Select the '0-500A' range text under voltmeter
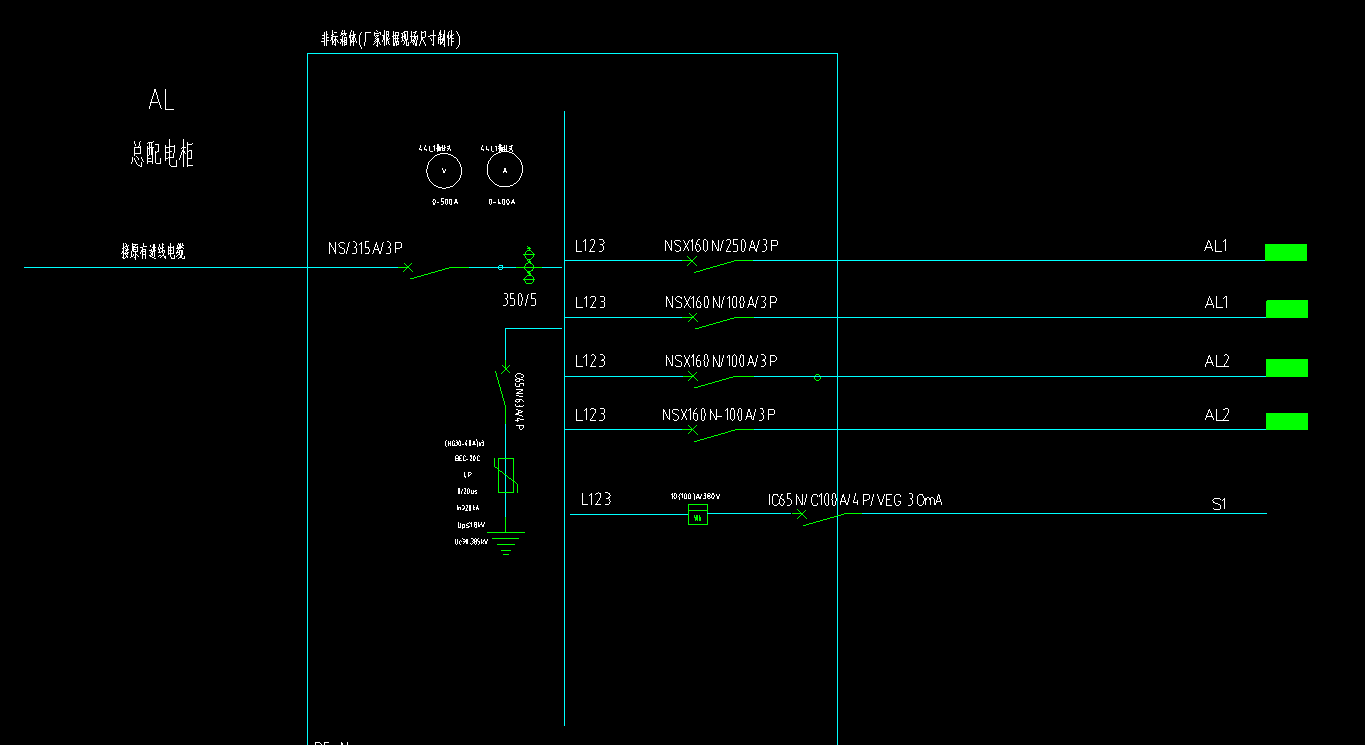The image size is (1365, 745). [x=444, y=202]
